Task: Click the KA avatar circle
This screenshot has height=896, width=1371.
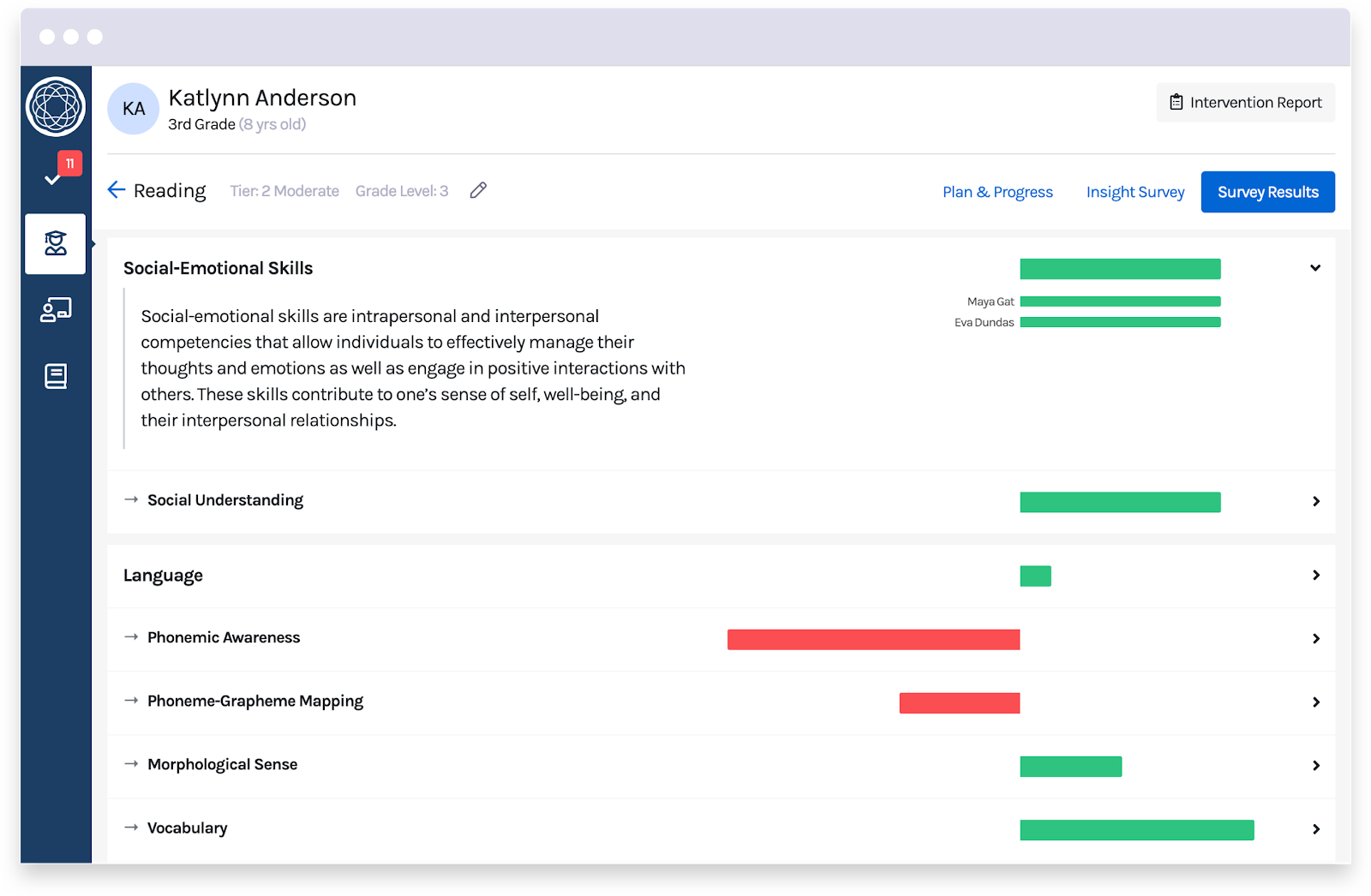Action: pyautogui.click(x=133, y=109)
